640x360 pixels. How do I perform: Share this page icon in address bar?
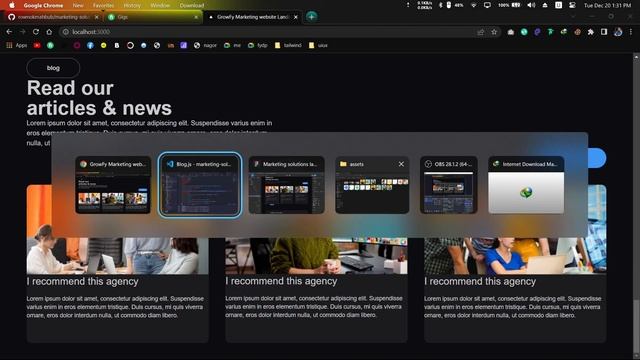481,32
